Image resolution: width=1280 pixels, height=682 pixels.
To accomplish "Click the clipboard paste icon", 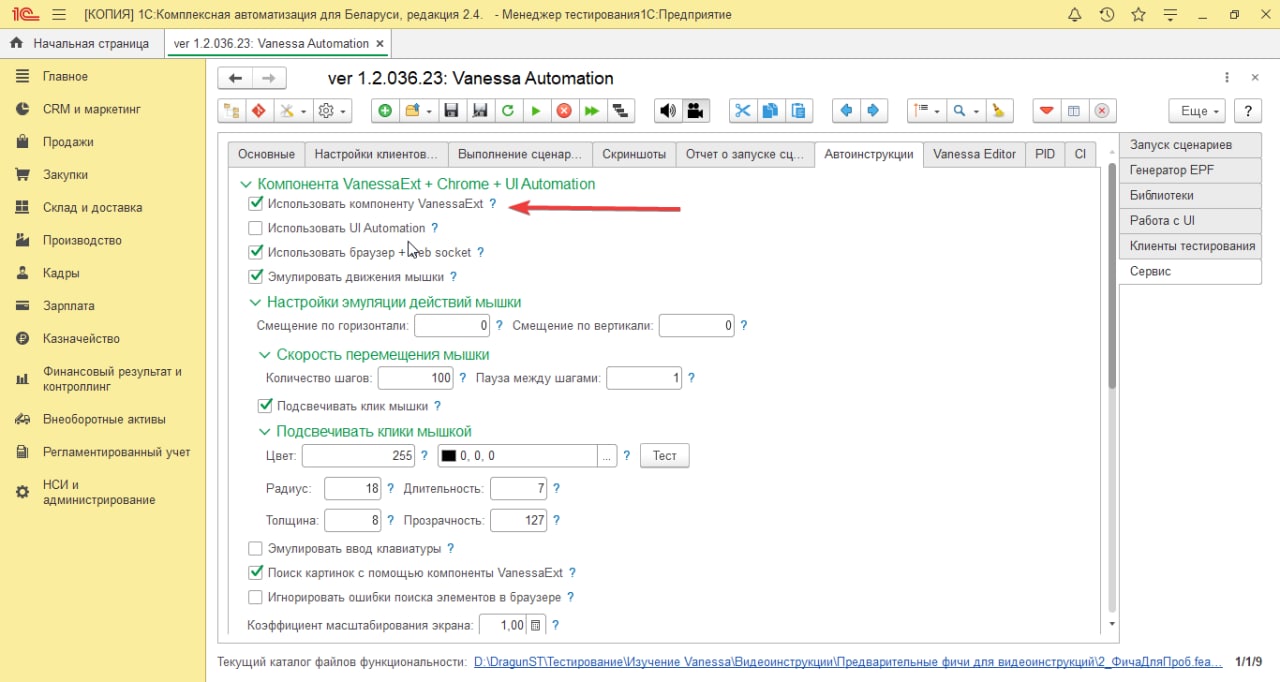I will [x=798, y=111].
